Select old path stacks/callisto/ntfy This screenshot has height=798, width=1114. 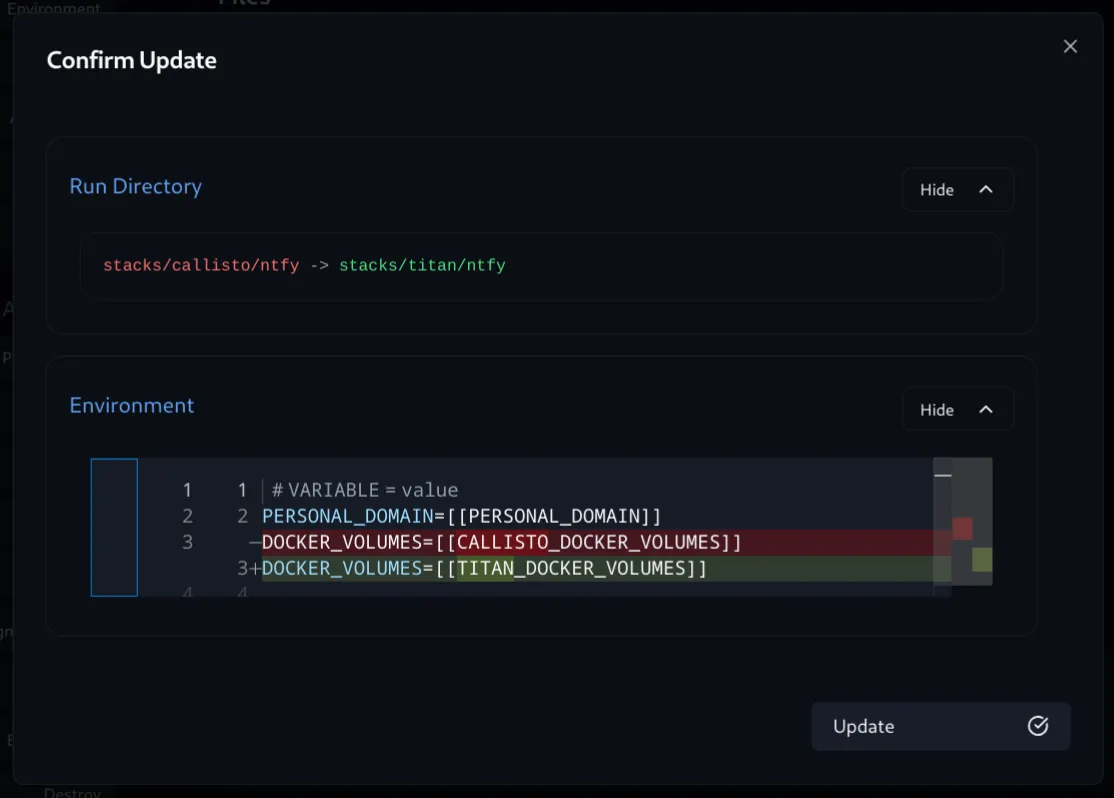tap(201, 266)
